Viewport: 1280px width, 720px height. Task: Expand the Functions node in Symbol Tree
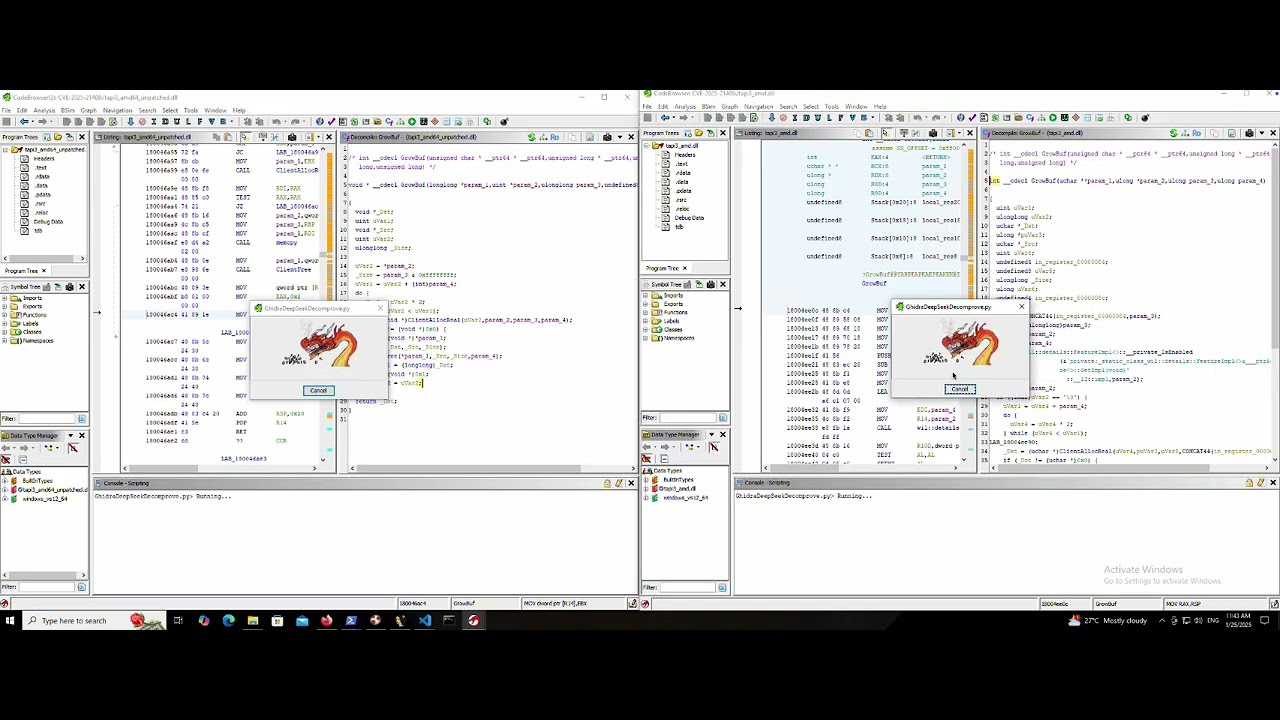(5, 315)
